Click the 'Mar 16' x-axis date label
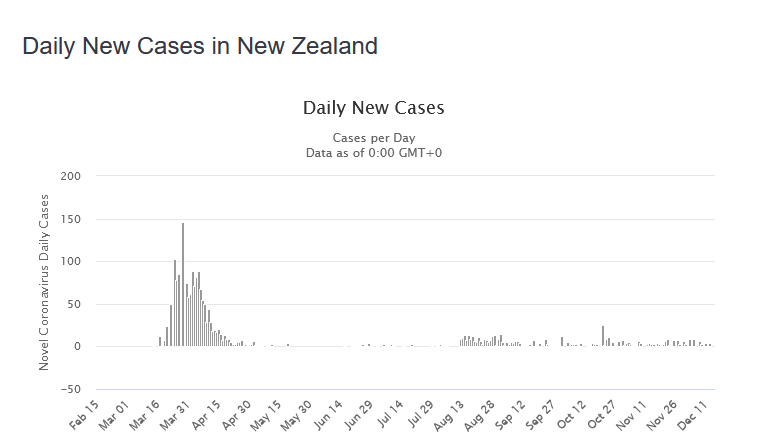 (146, 415)
